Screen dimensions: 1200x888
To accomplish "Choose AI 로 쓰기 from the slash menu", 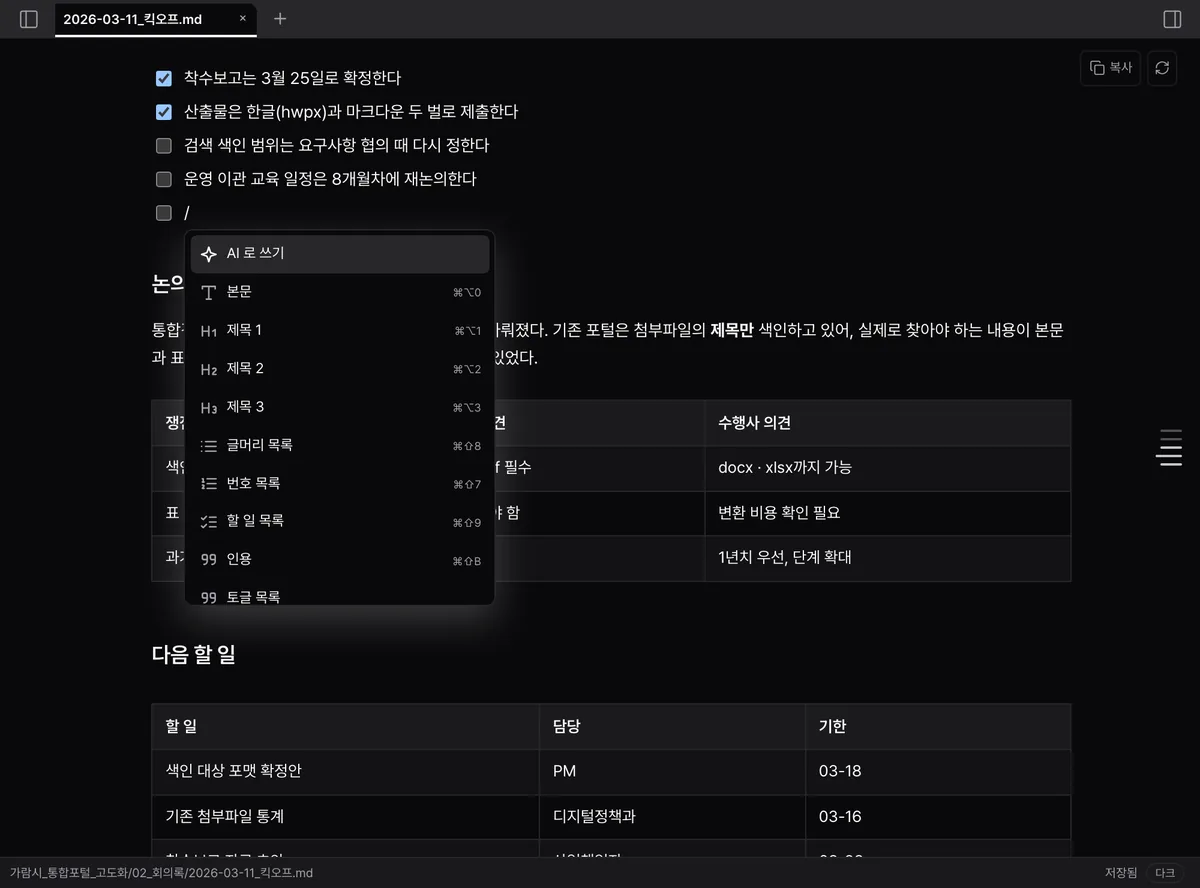I will pos(340,254).
